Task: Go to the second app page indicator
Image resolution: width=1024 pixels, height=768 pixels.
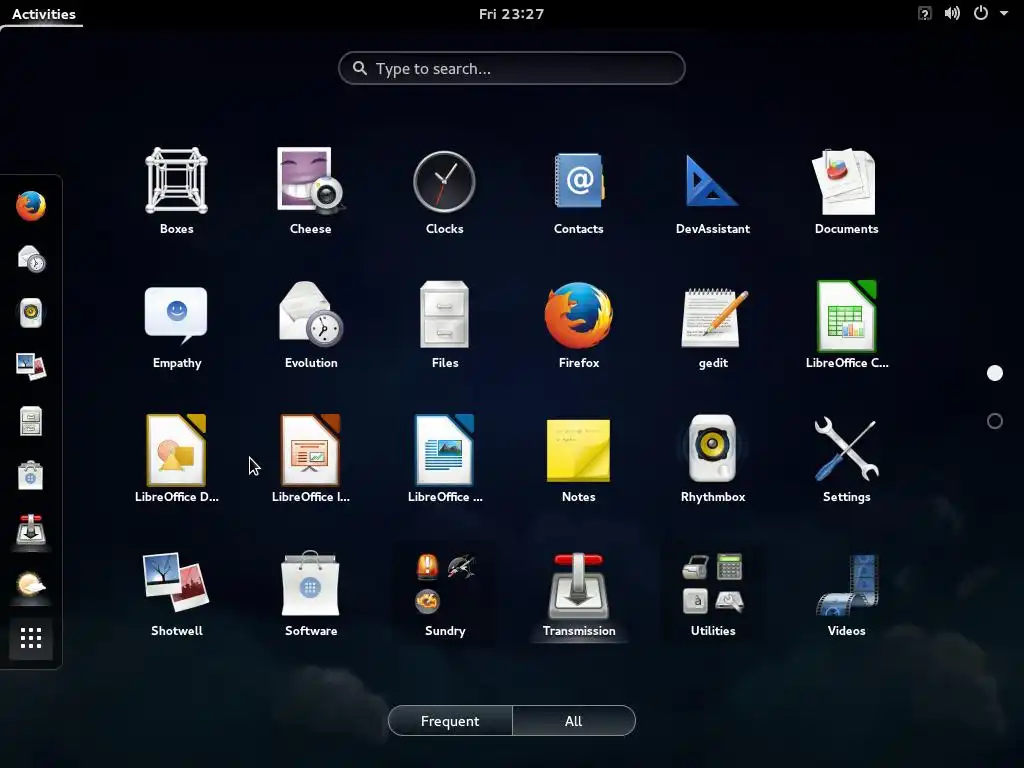Action: [995, 421]
